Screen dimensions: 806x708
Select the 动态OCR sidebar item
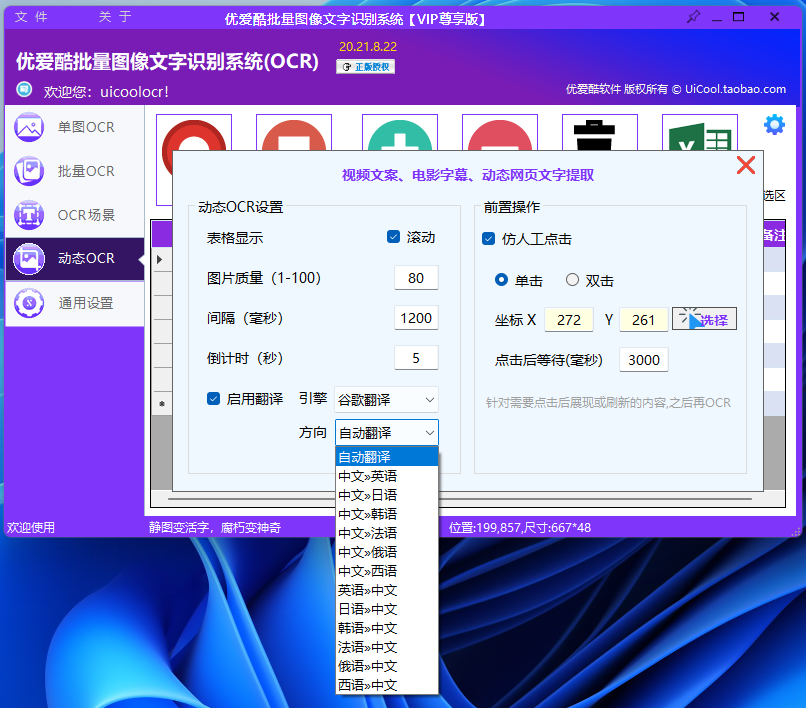point(75,259)
